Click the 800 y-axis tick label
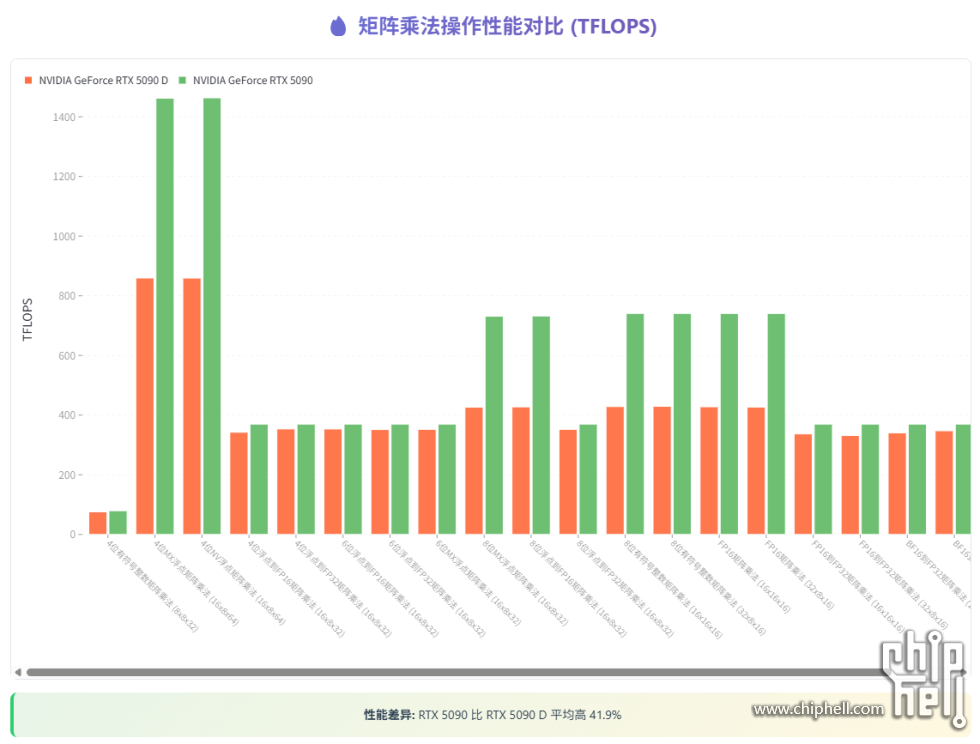Viewport: 980px width, 744px height. coord(67,296)
